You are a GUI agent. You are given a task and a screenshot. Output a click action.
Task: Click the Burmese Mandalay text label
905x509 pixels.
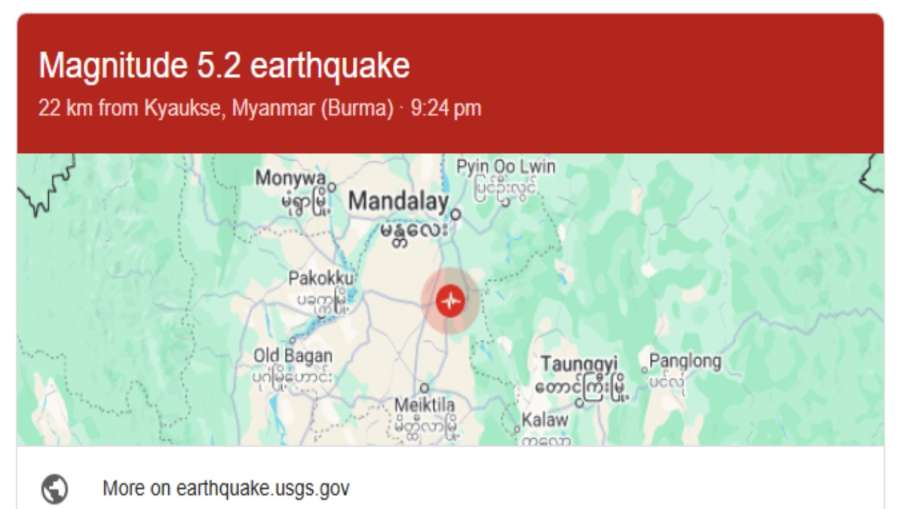(x=414, y=233)
